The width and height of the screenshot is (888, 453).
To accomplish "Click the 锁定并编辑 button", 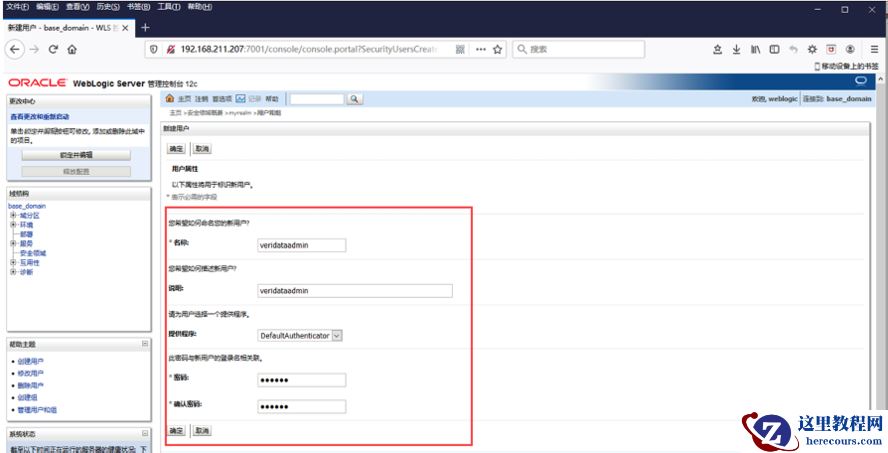I will [x=76, y=155].
